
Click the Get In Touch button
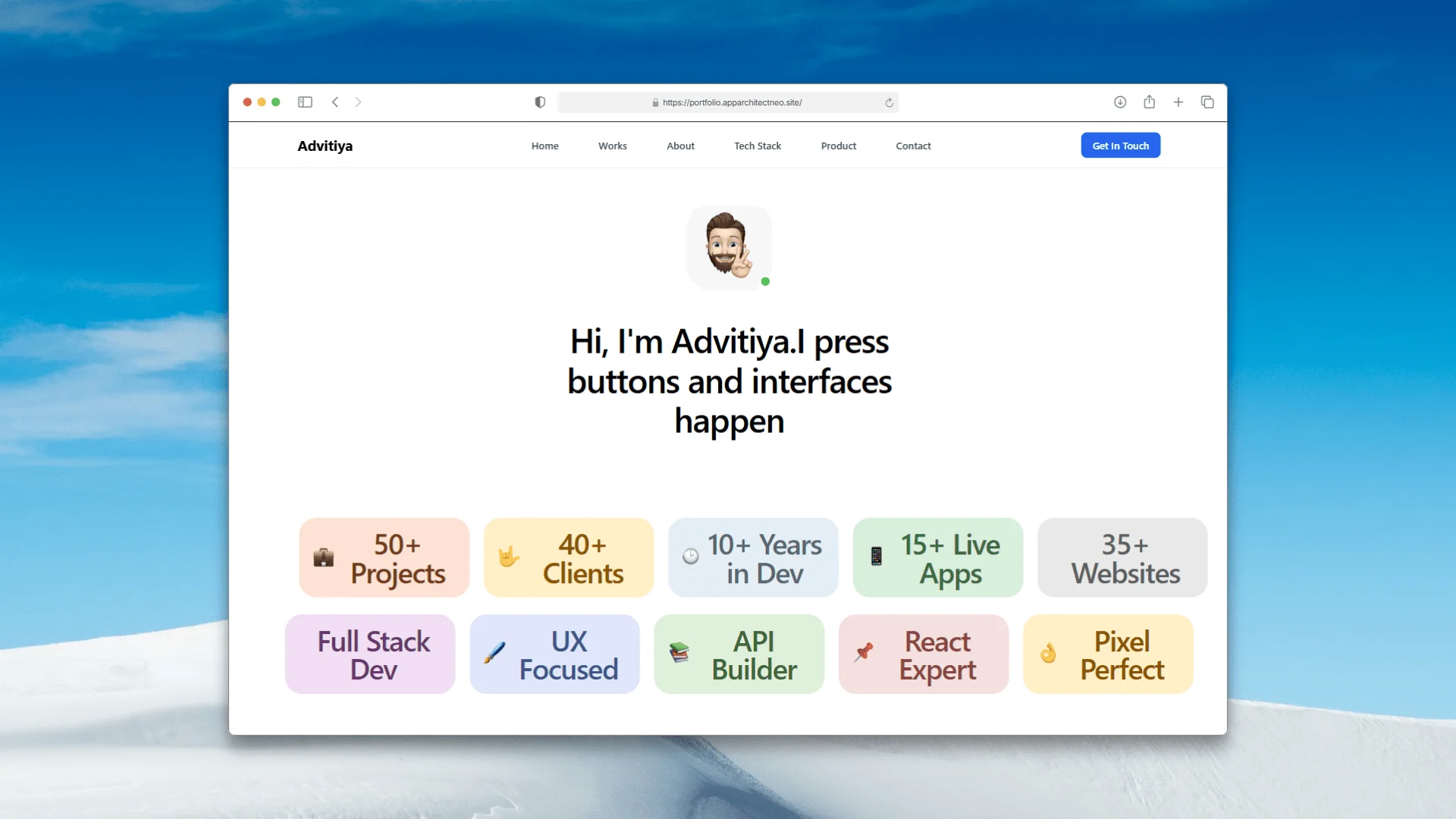click(x=1120, y=146)
